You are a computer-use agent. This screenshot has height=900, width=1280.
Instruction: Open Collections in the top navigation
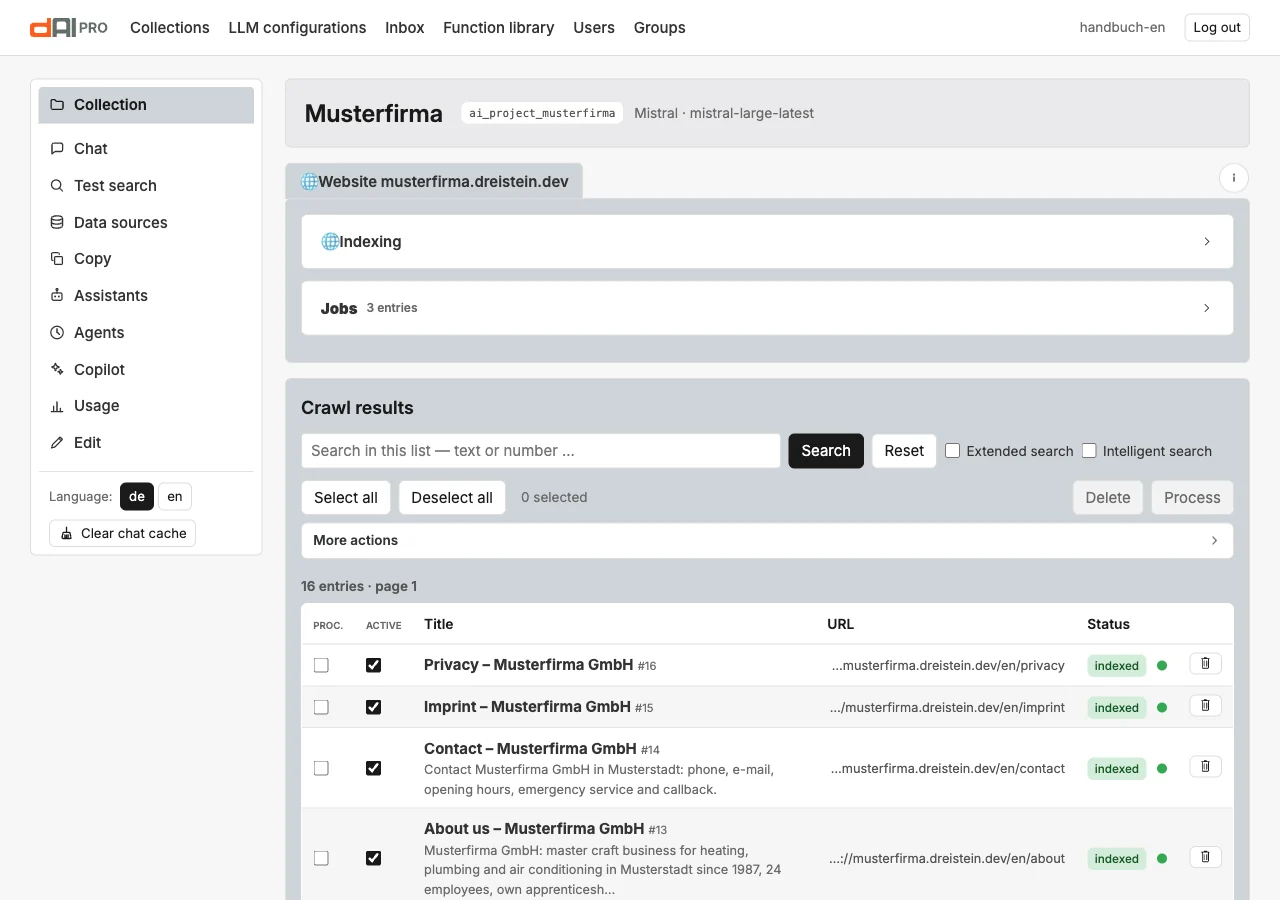[170, 28]
